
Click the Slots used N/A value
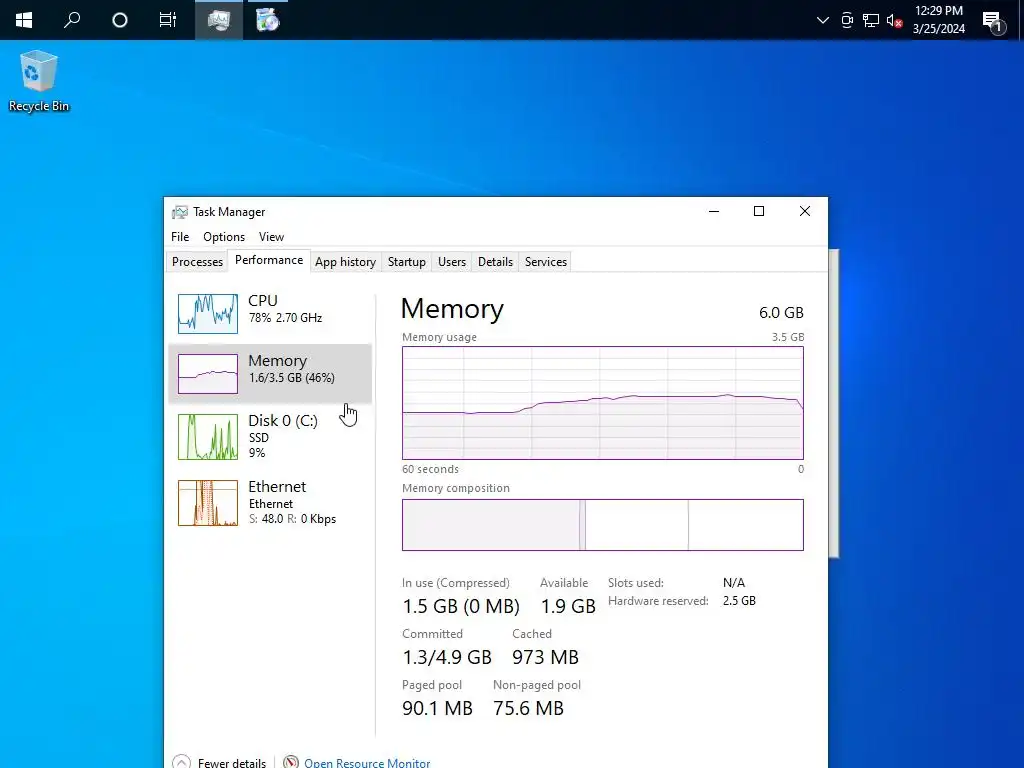click(x=733, y=583)
